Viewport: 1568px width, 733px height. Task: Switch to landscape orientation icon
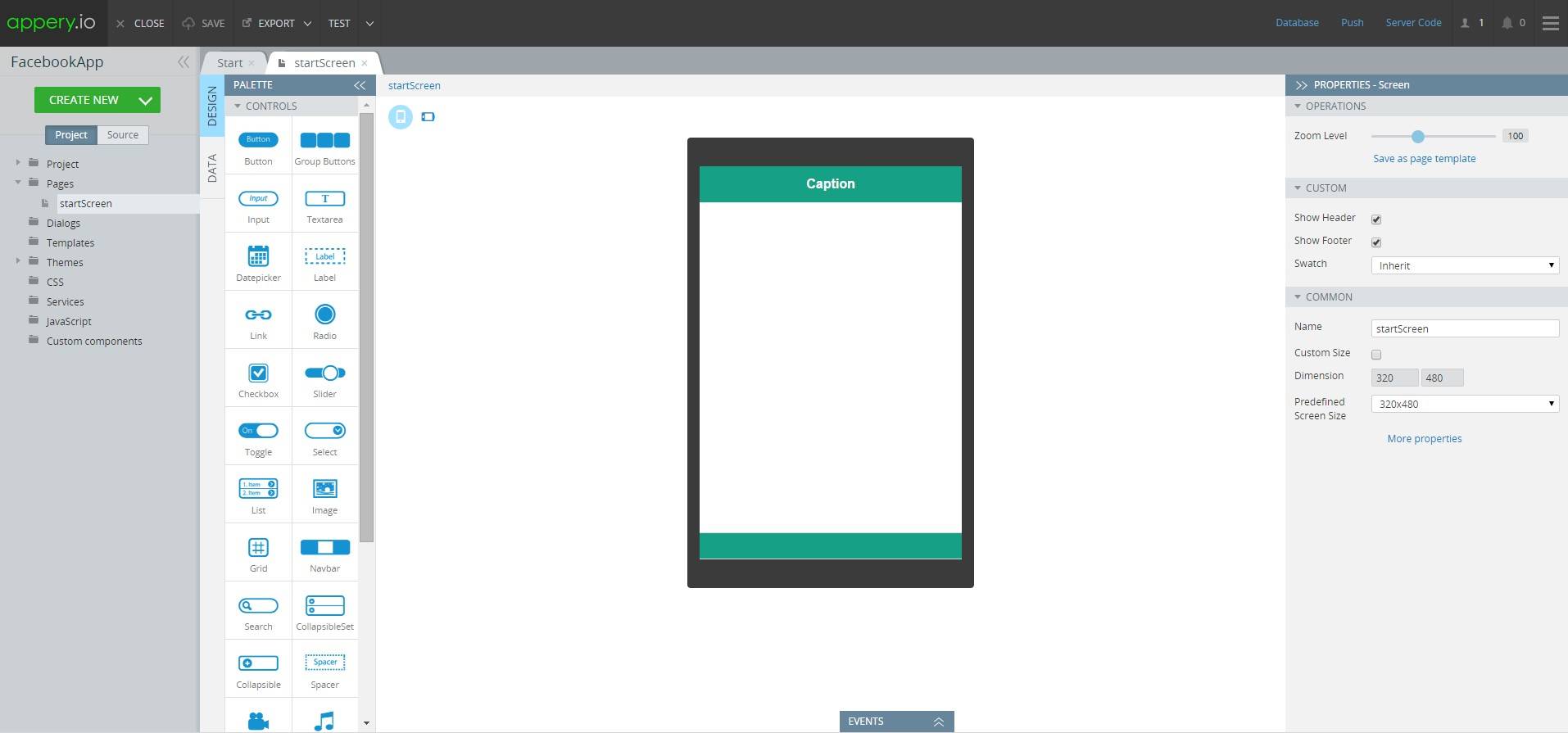click(x=428, y=117)
